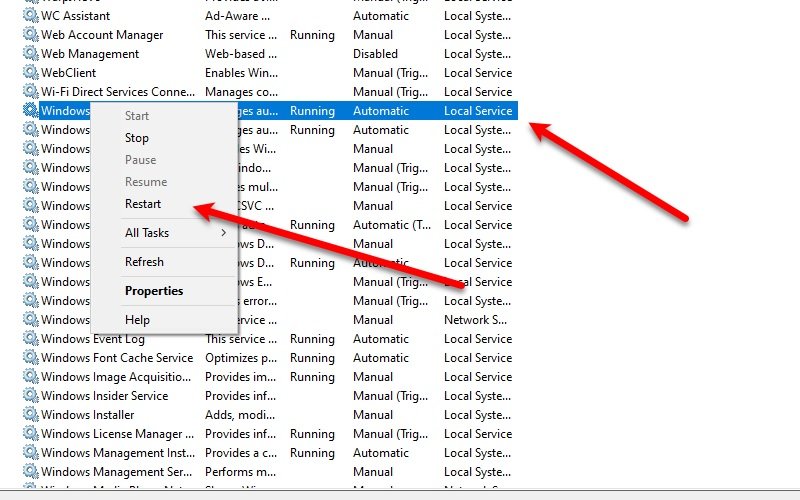
Task: Click the 'Web-based ...' description cell
Action: (x=241, y=54)
